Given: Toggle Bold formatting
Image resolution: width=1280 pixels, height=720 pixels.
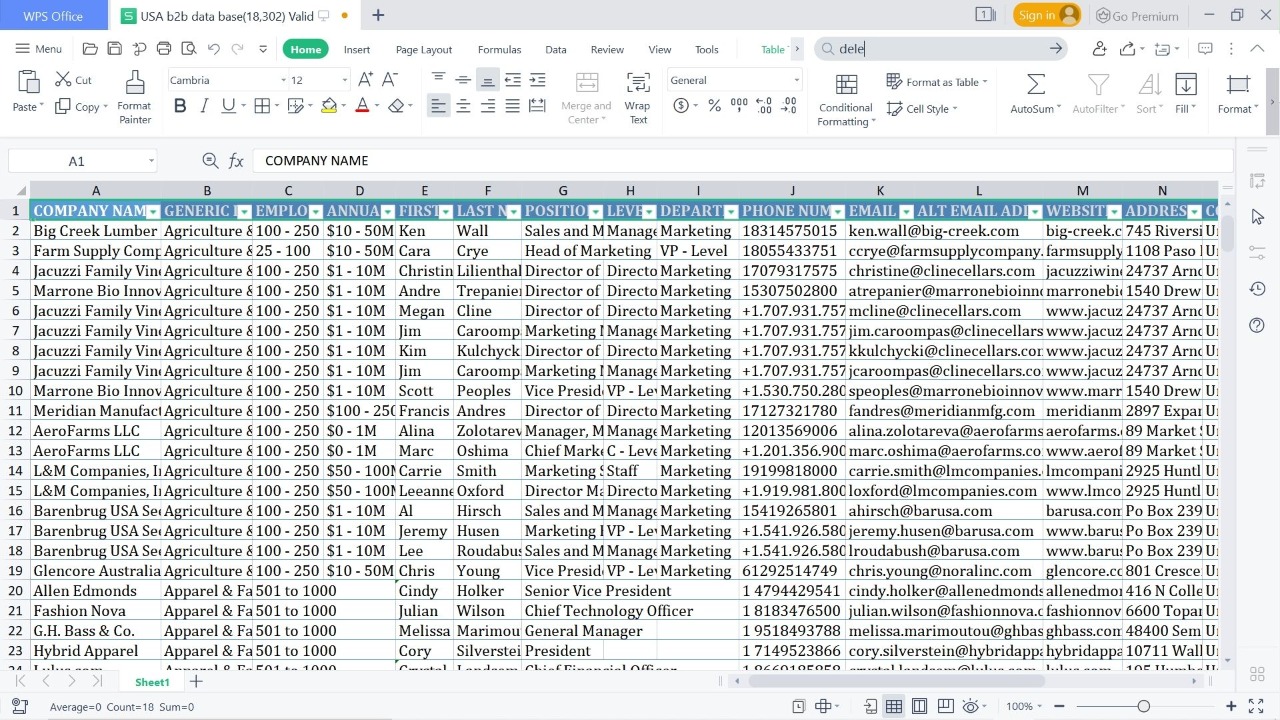Looking at the screenshot, I should click(180, 106).
